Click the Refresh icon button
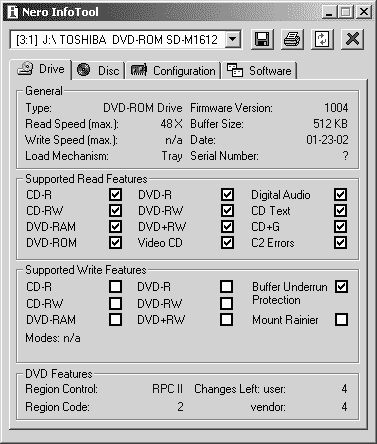377x444 pixels. click(x=322, y=39)
